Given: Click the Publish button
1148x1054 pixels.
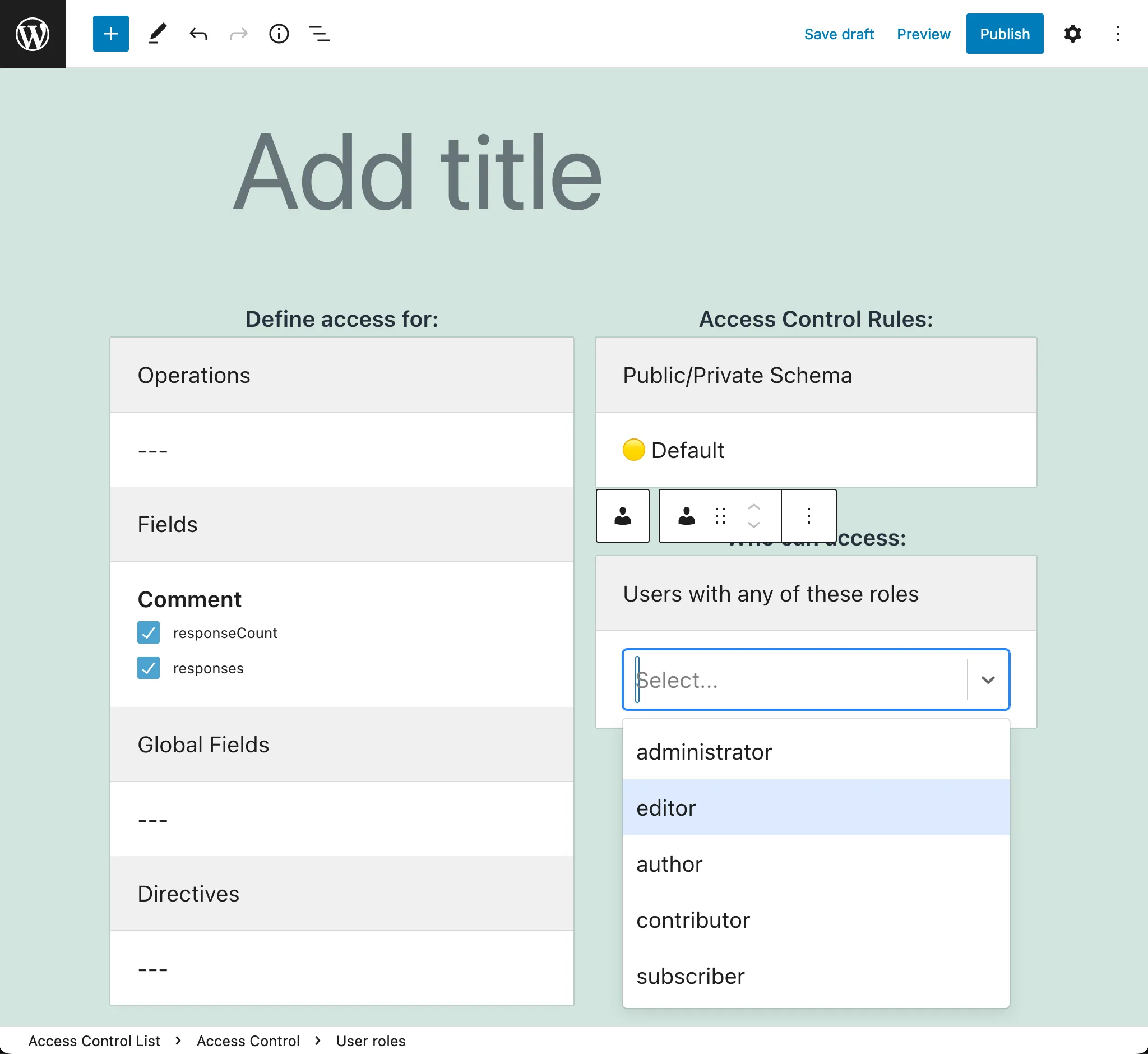Looking at the screenshot, I should pyautogui.click(x=1004, y=34).
